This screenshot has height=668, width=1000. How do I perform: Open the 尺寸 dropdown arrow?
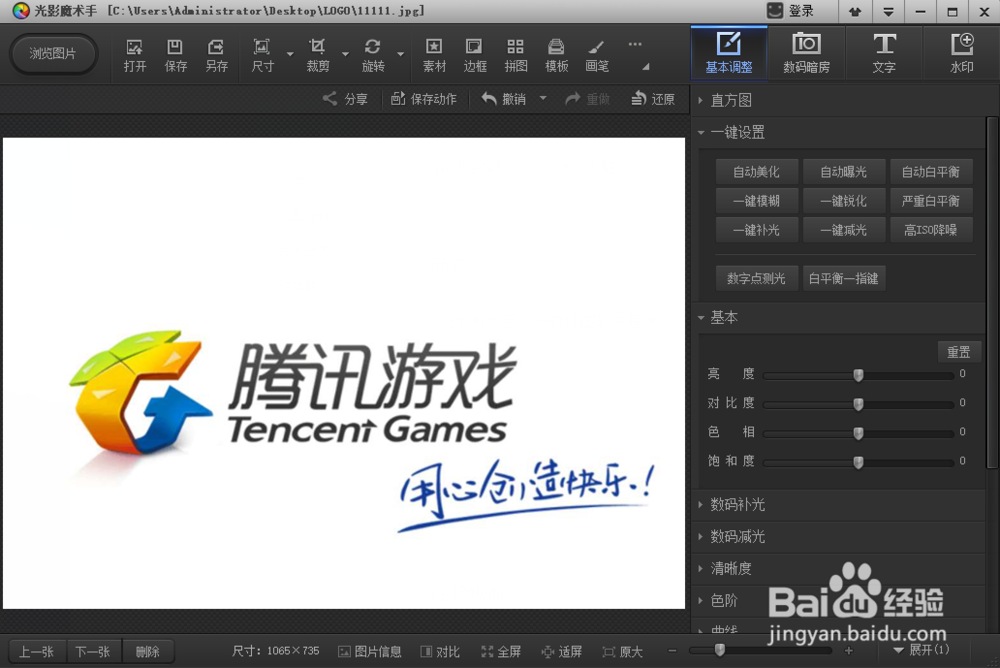click(290, 54)
